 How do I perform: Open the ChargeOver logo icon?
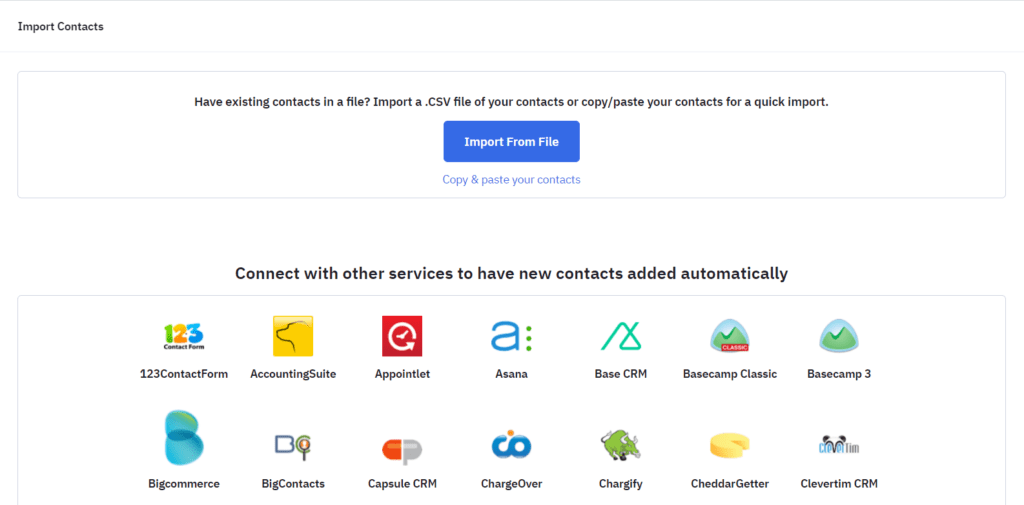(x=511, y=444)
